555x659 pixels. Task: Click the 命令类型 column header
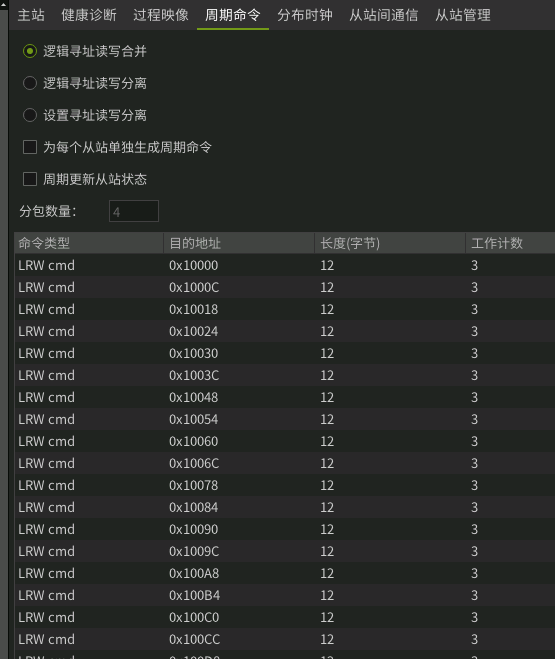(x=89, y=243)
